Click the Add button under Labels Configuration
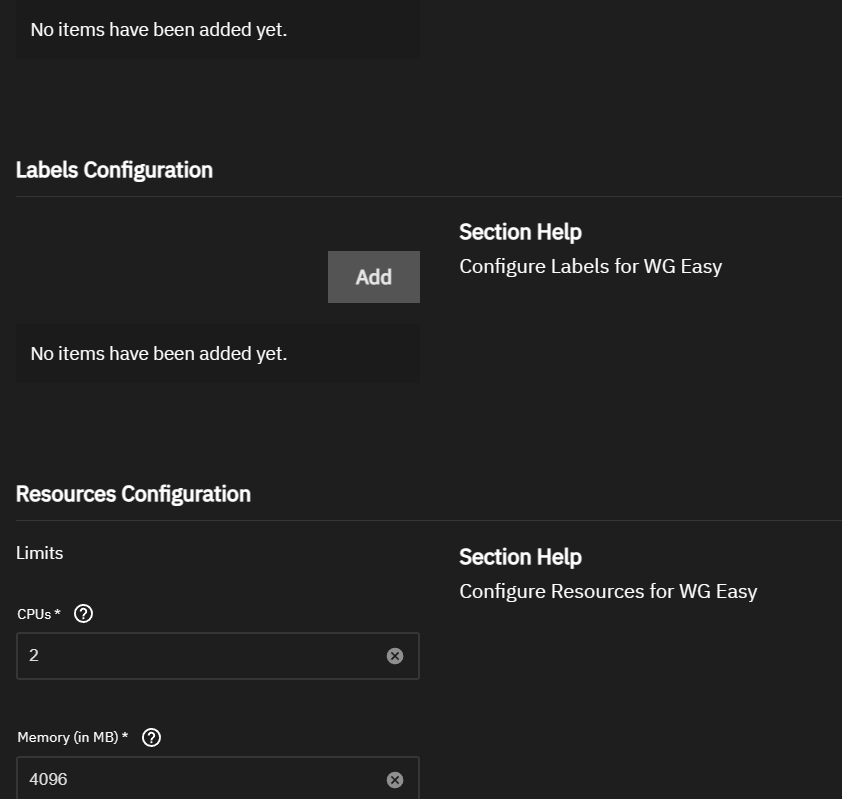The width and height of the screenshot is (842, 799). pyautogui.click(x=374, y=277)
